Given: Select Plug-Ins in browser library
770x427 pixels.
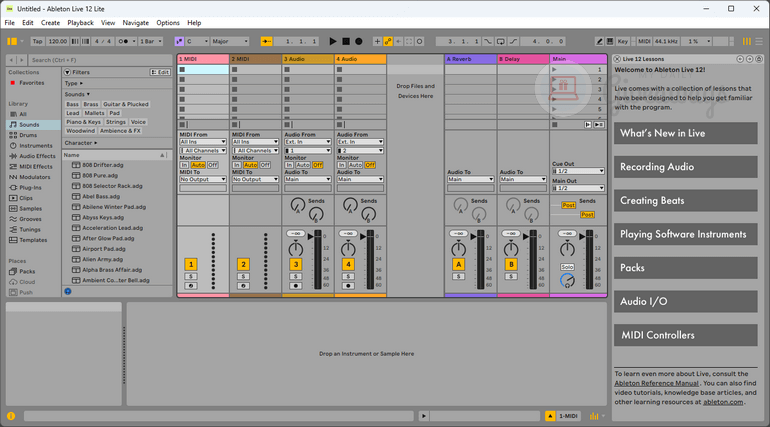Looking at the screenshot, I should point(30,187).
